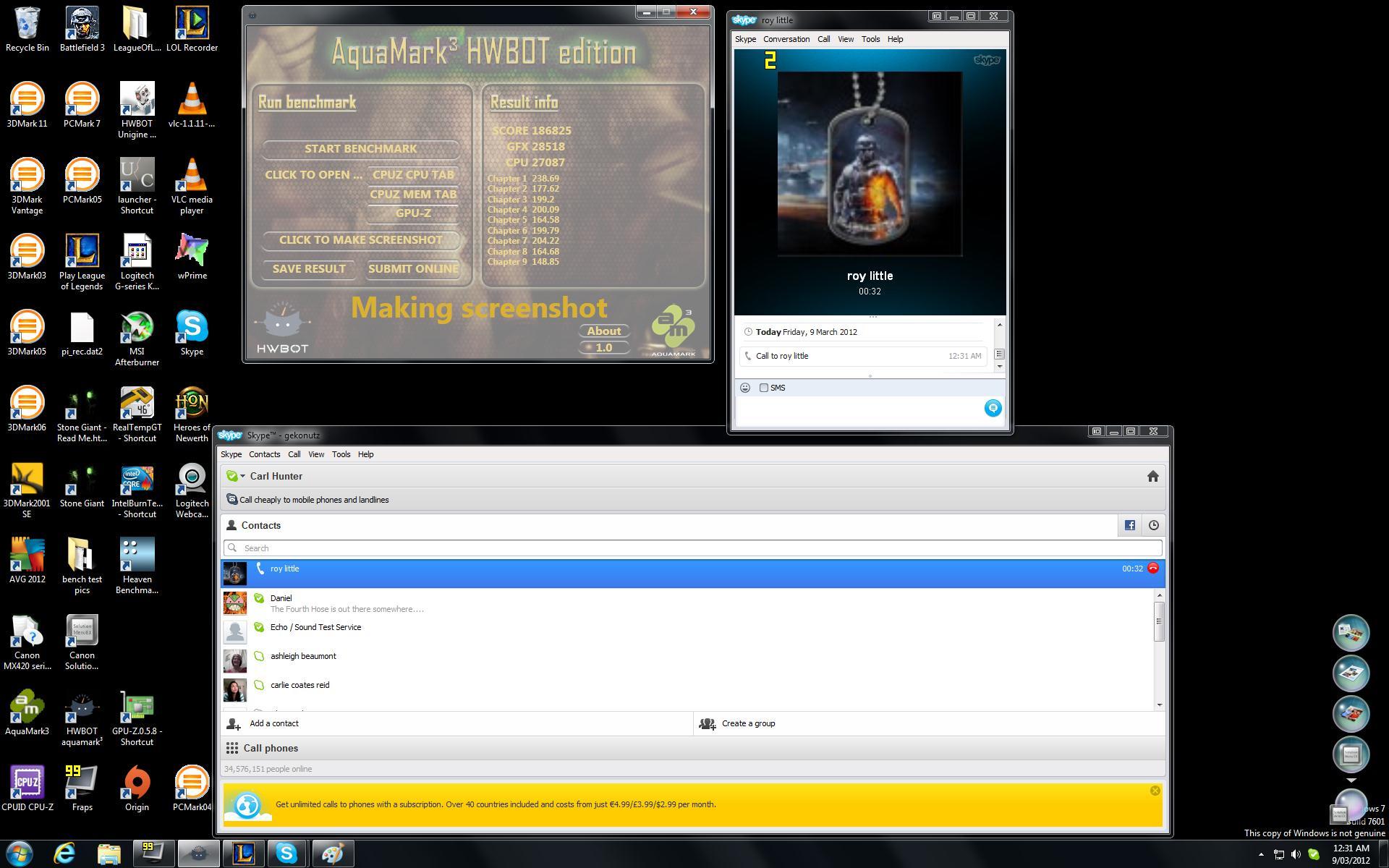Select the Heroes of Newerth desktop icon
Image resolution: width=1389 pixels, height=868 pixels.
click(192, 414)
